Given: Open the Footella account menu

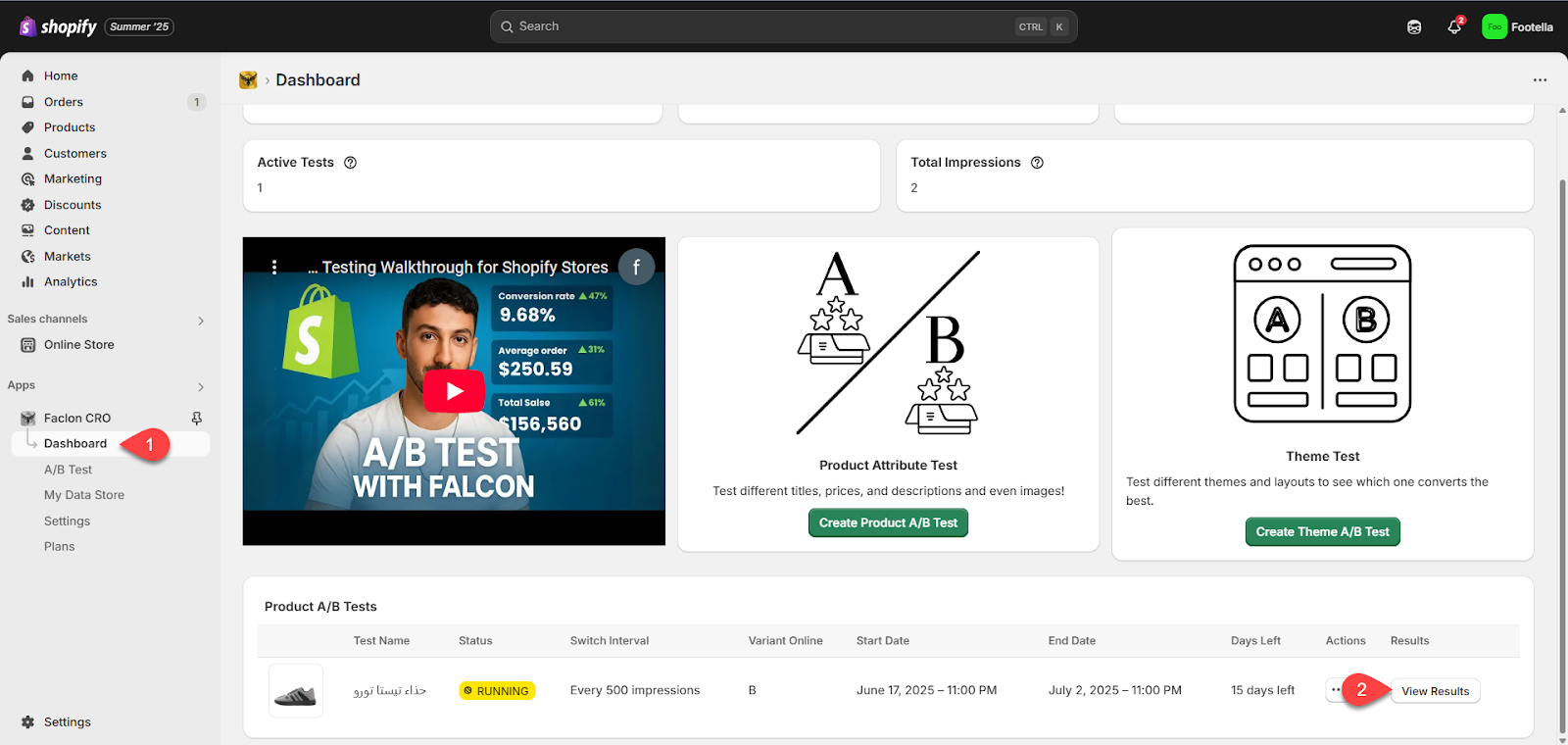Looking at the screenshot, I should (x=1517, y=27).
